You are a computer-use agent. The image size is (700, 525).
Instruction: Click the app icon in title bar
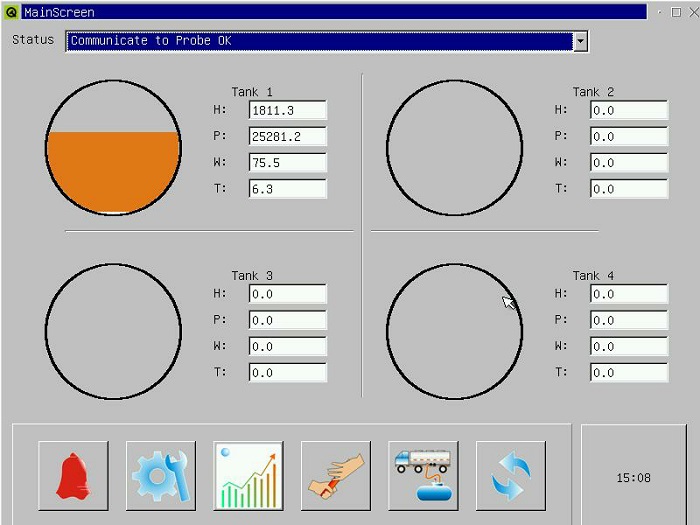11,12
